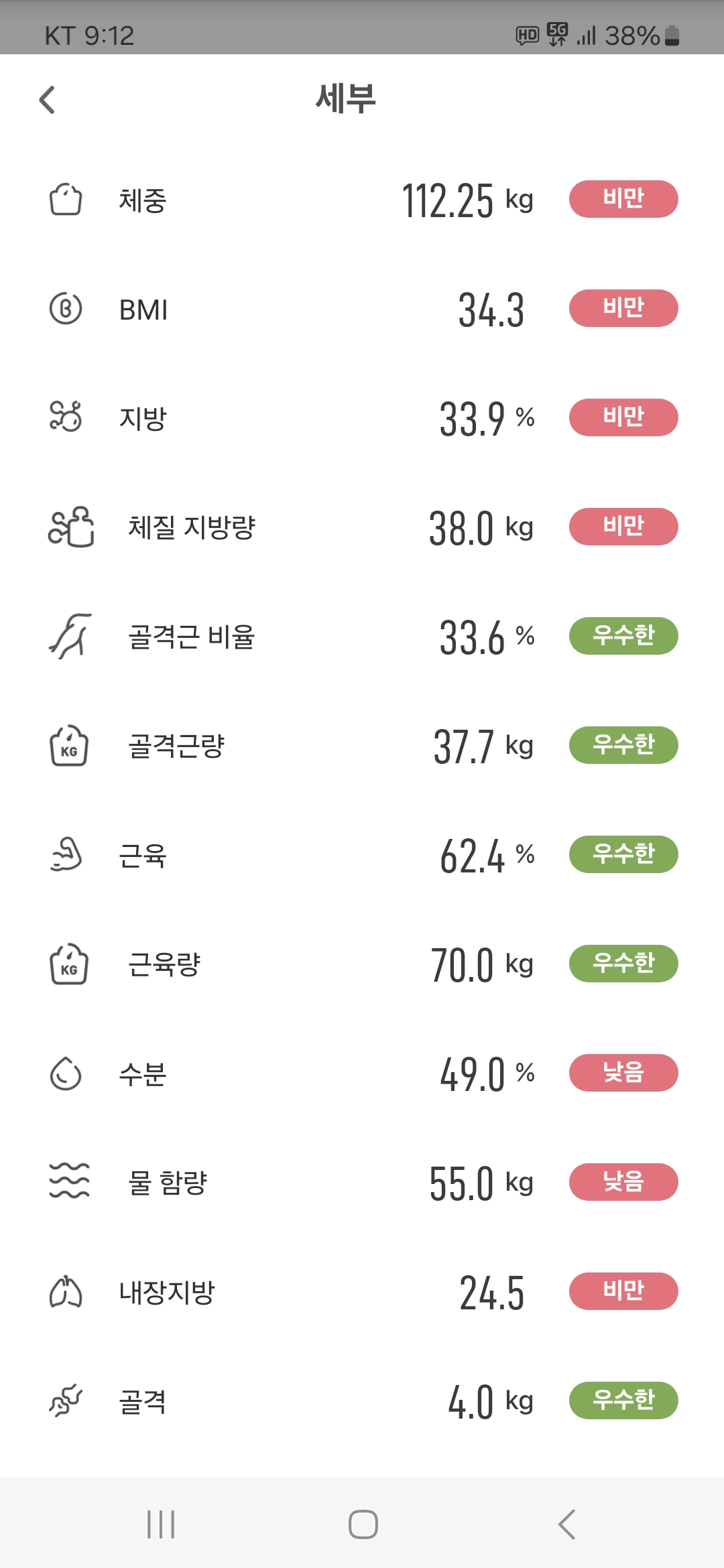Tap the 낮음 badge next to 수분
Screen dimensions: 724x1568
623,1073
